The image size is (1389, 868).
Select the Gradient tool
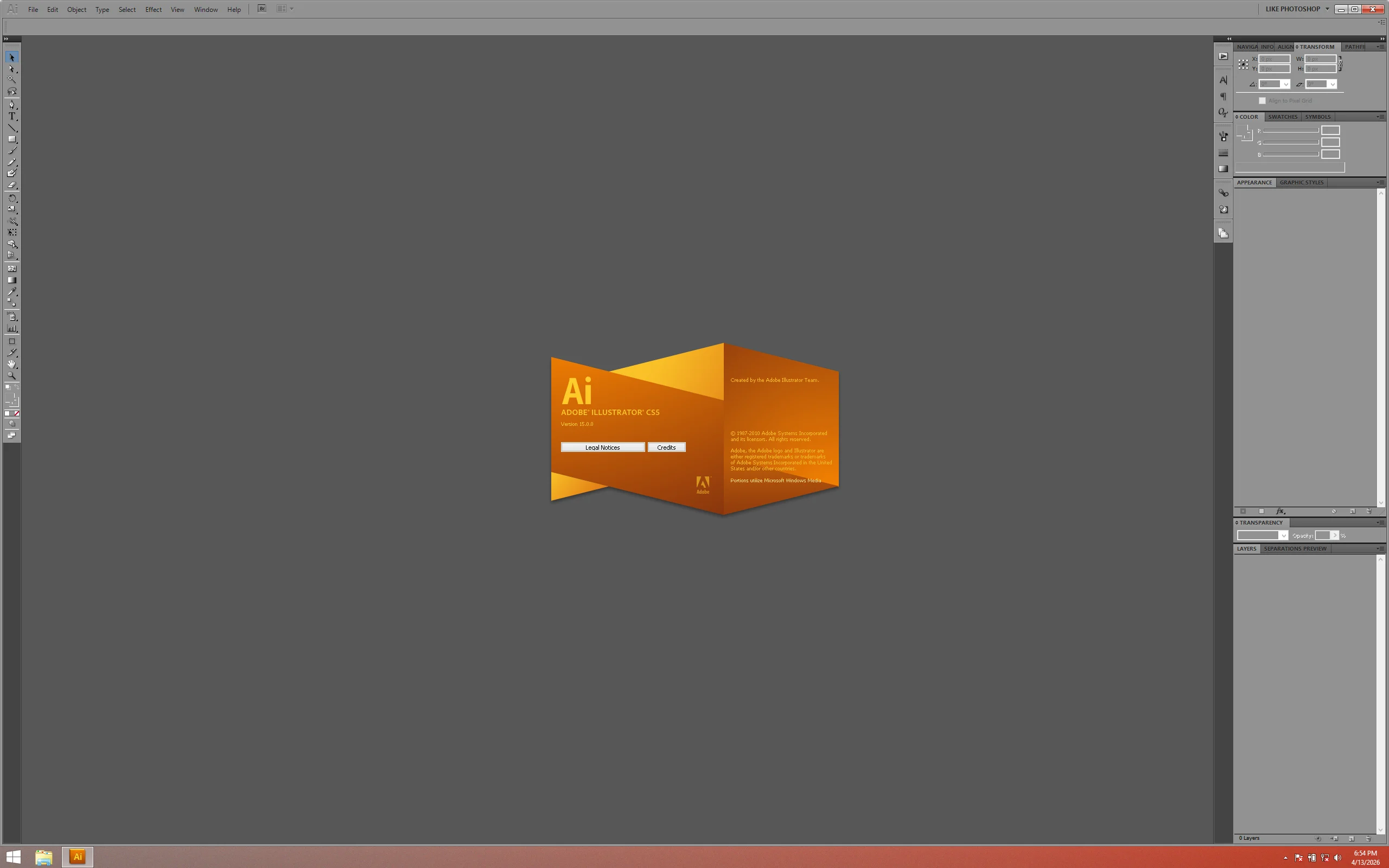(11, 280)
